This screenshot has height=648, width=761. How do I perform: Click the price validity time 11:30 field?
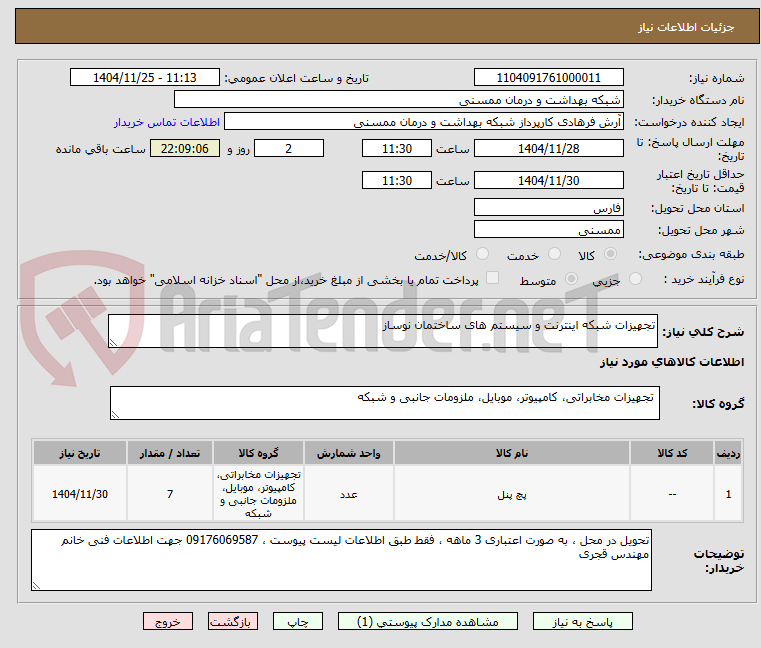point(397,181)
